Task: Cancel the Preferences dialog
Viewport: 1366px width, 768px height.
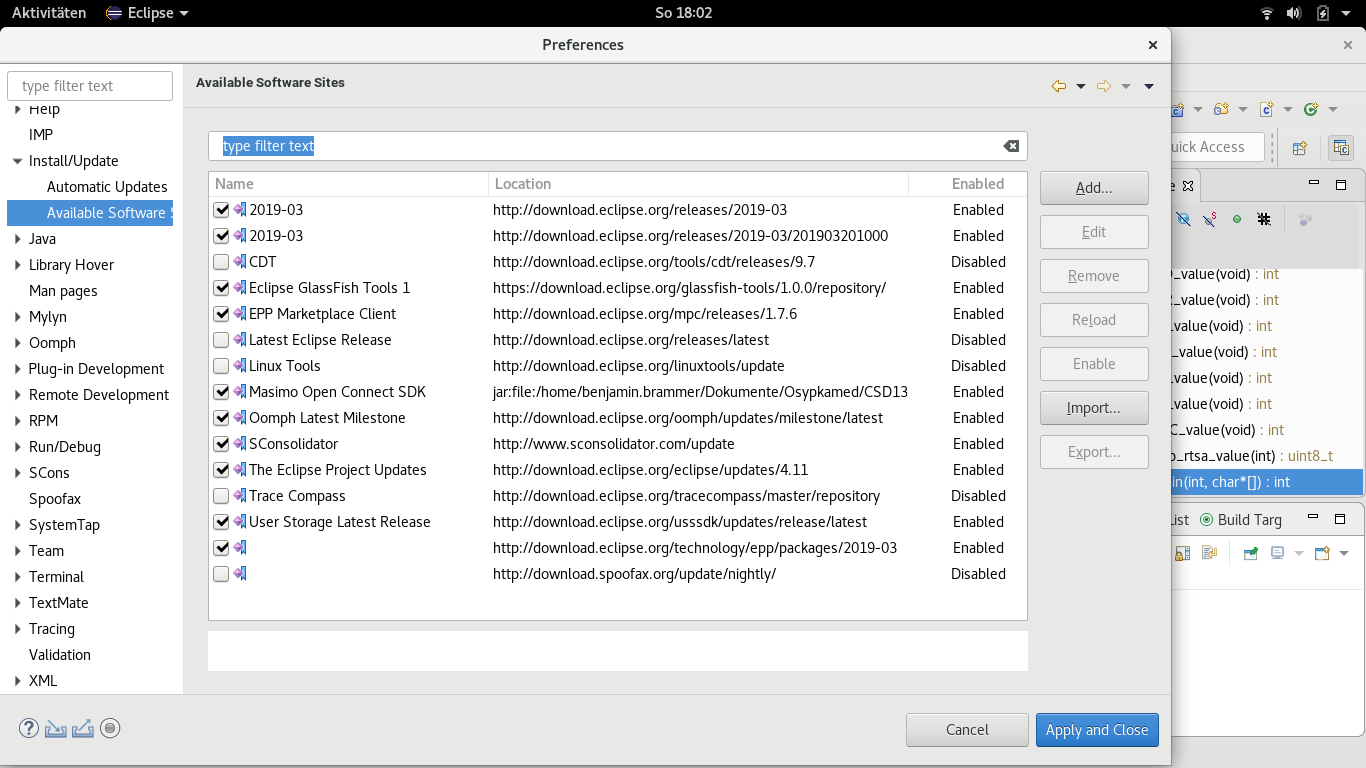Action: pos(967,730)
